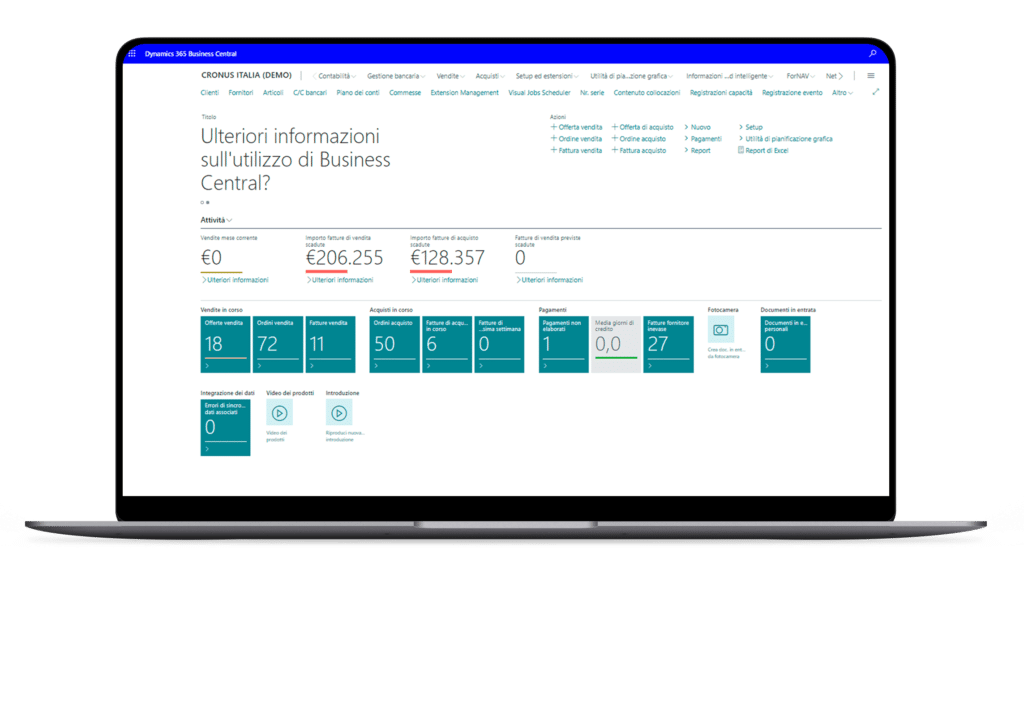
Task: Expand the Contabilità menu dropdown
Action: coord(336,76)
